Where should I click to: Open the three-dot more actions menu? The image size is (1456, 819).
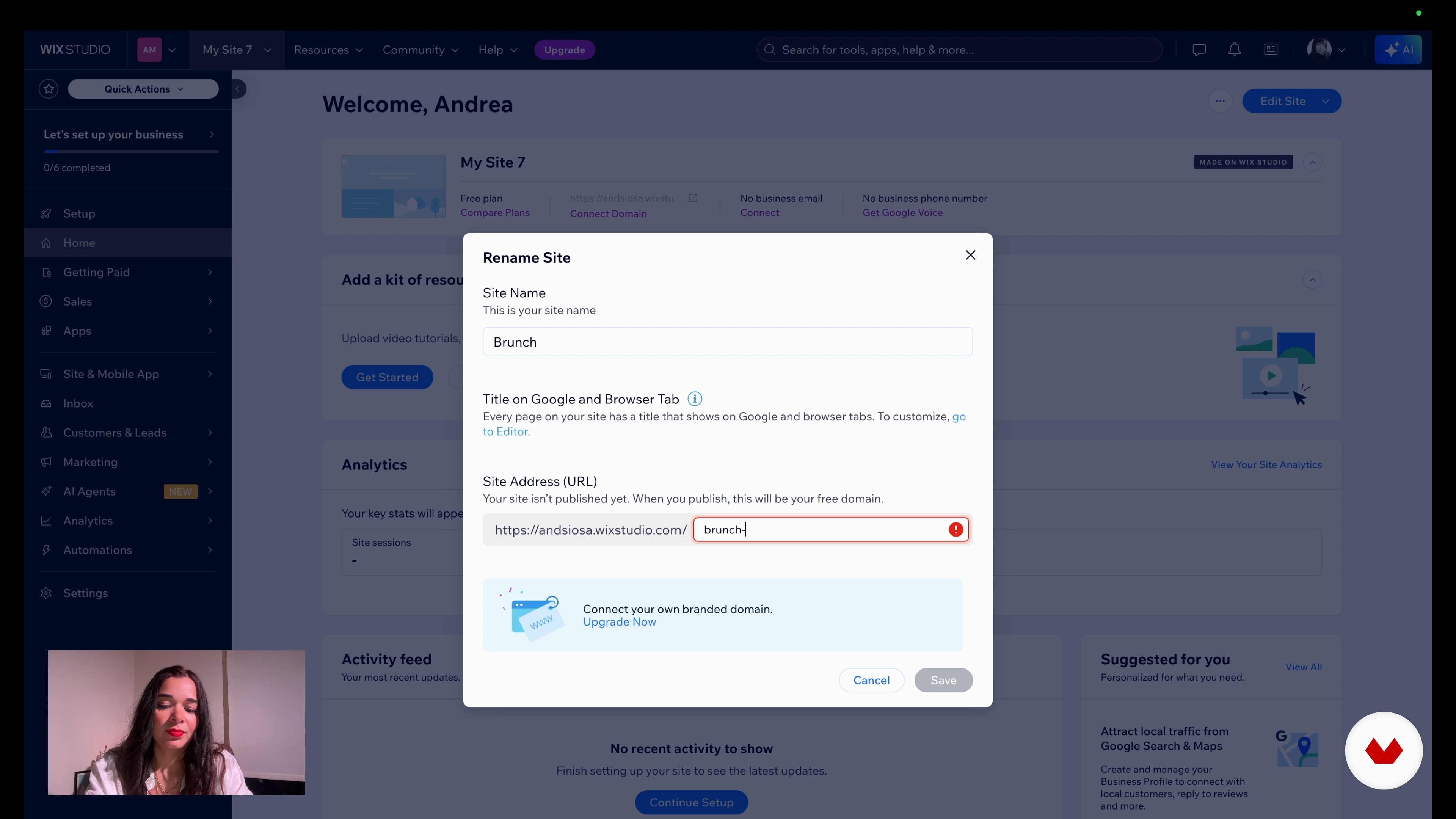(x=1220, y=101)
